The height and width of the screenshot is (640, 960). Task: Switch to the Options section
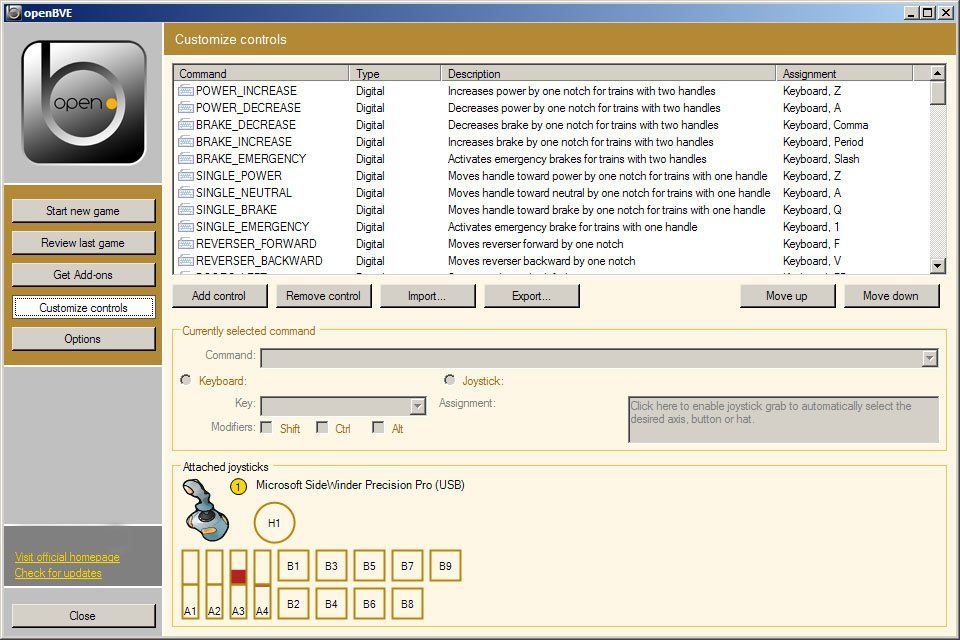[x=83, y=339]
